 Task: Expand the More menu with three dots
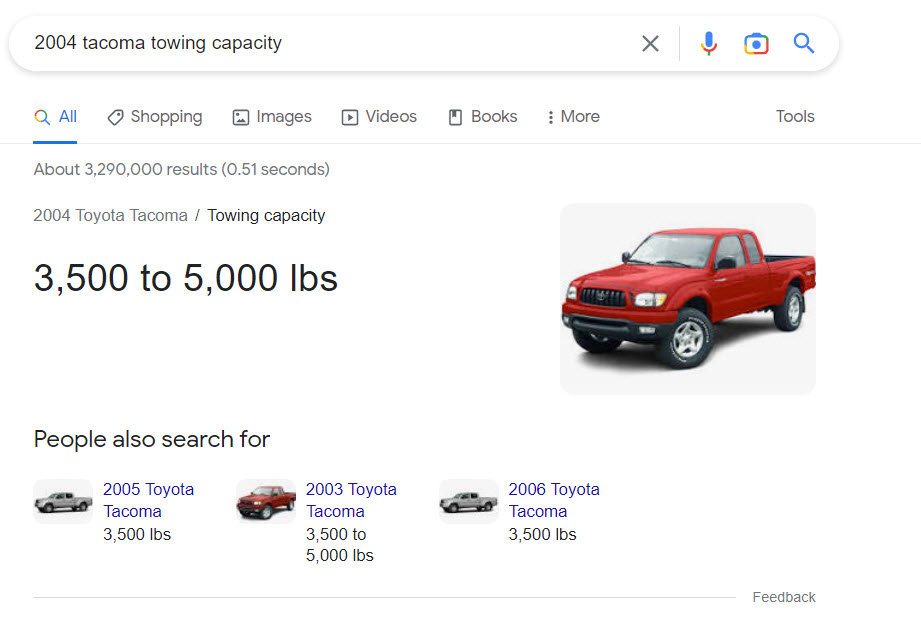point(573,117)
